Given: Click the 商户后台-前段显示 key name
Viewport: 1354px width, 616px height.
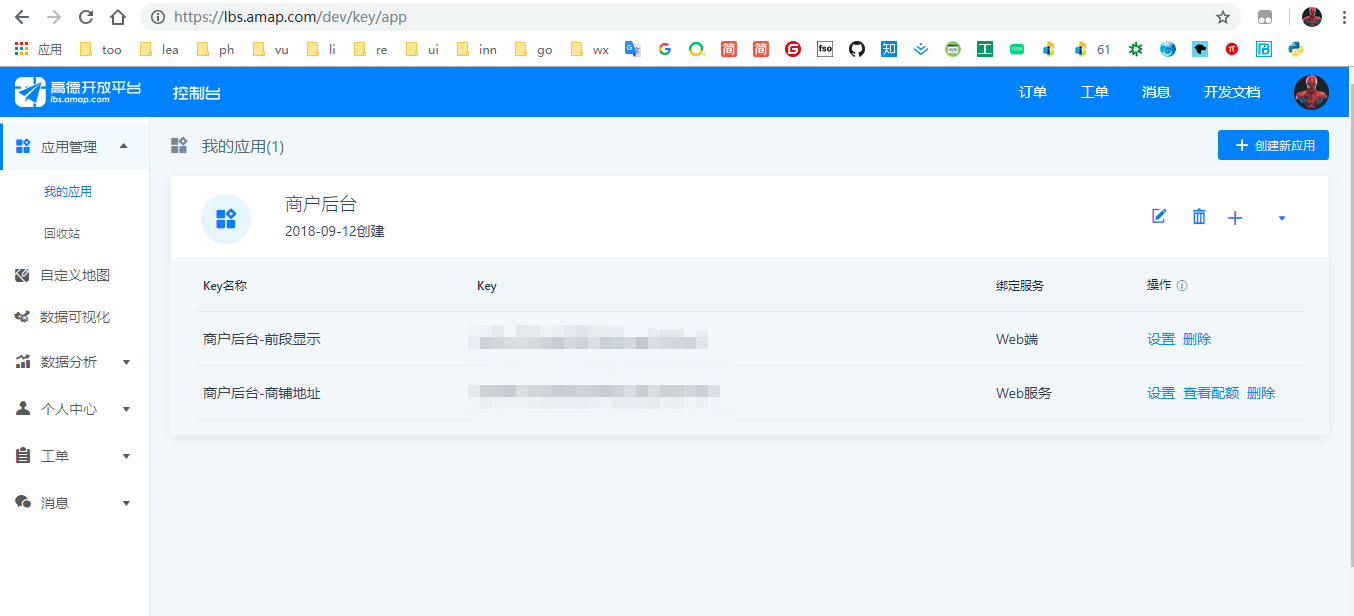Looking at the screenshot, I should coord(262,339).
